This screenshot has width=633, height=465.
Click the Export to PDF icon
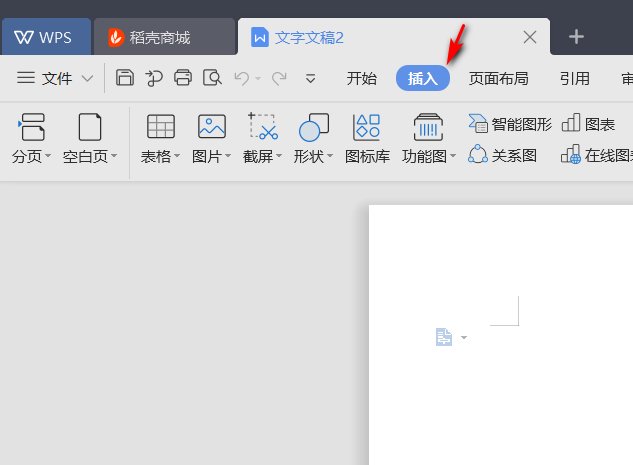coord(154,78)
